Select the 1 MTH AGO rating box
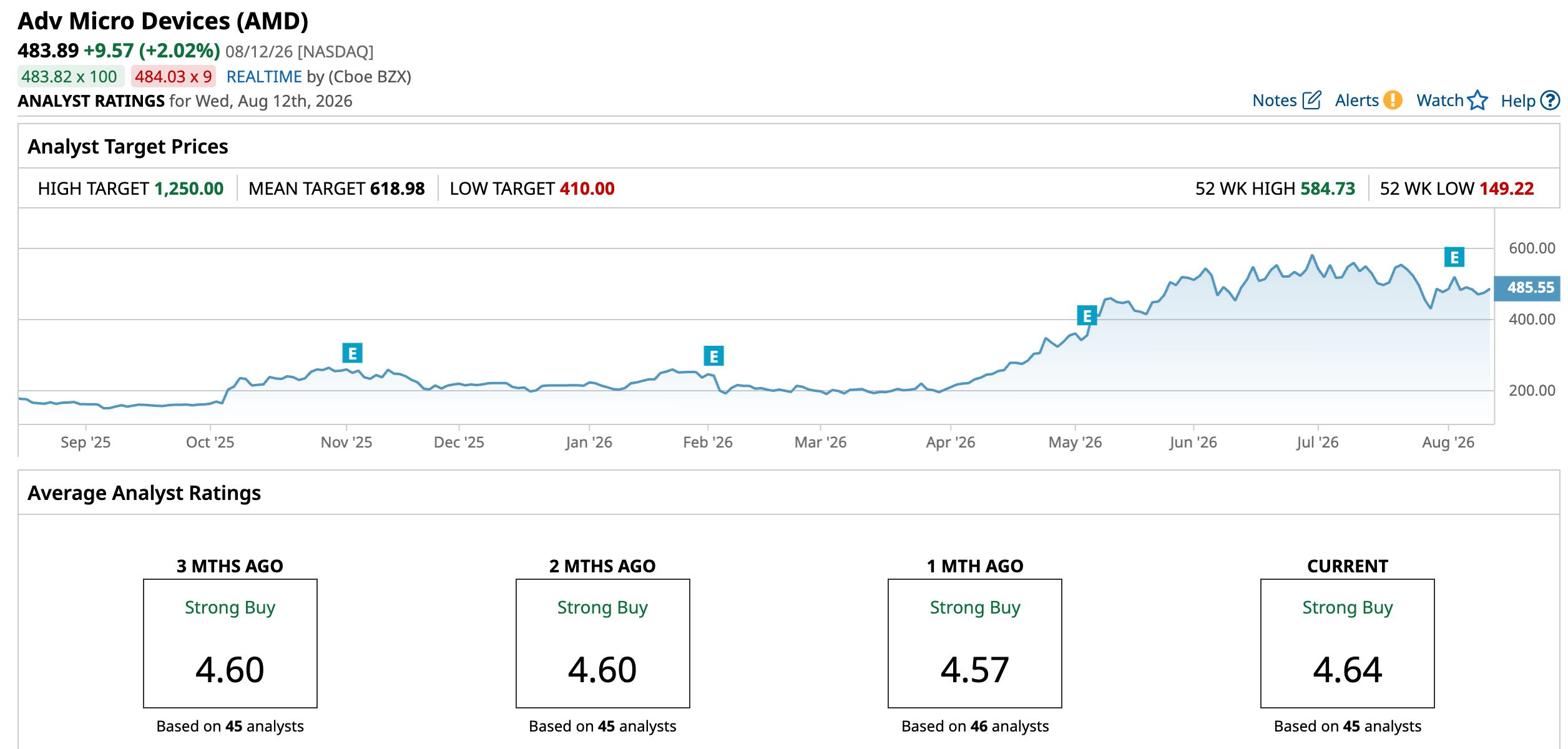This screenshot has height=749, width=1568. tap(975, 644)
